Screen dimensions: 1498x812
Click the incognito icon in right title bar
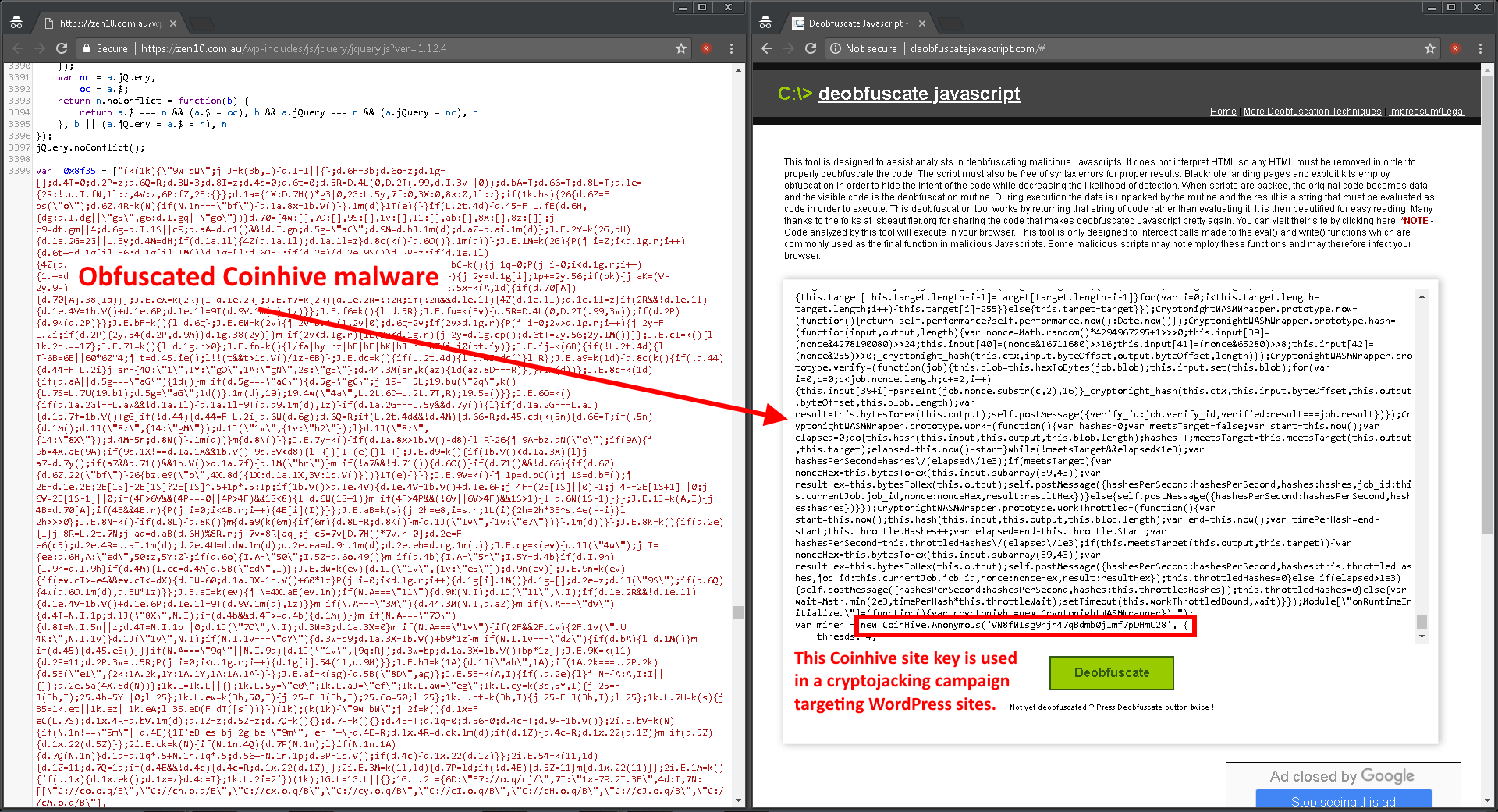(765, 23)
